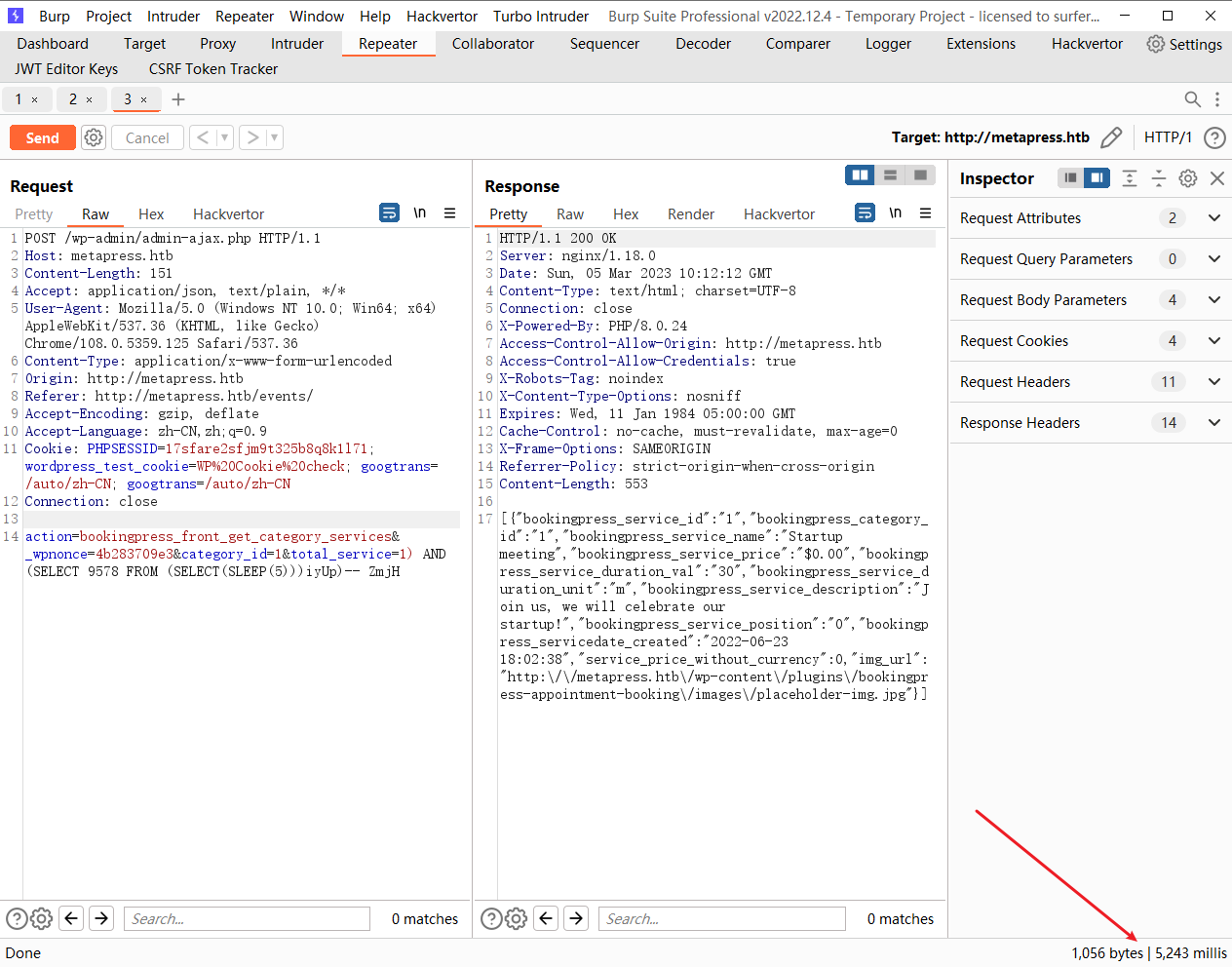
Task: Send the request
Action: [42, 137]
